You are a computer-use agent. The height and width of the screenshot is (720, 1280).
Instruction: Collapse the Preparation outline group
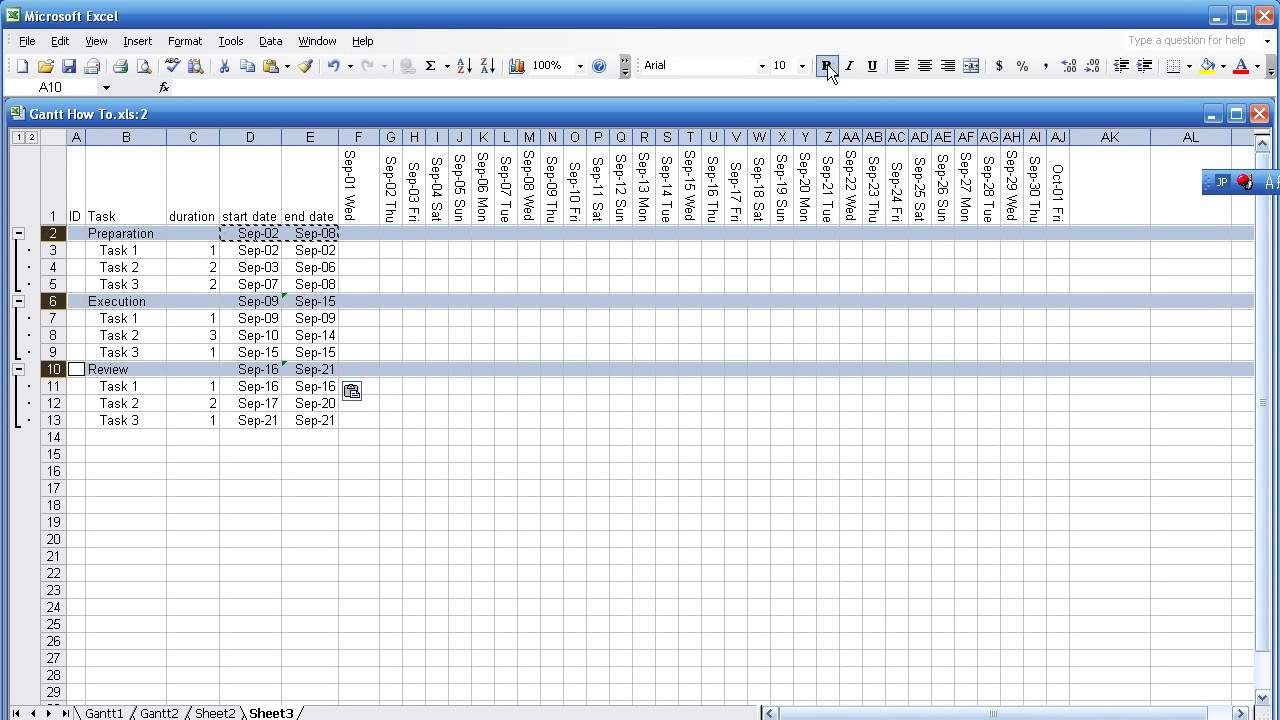(18, 233)
